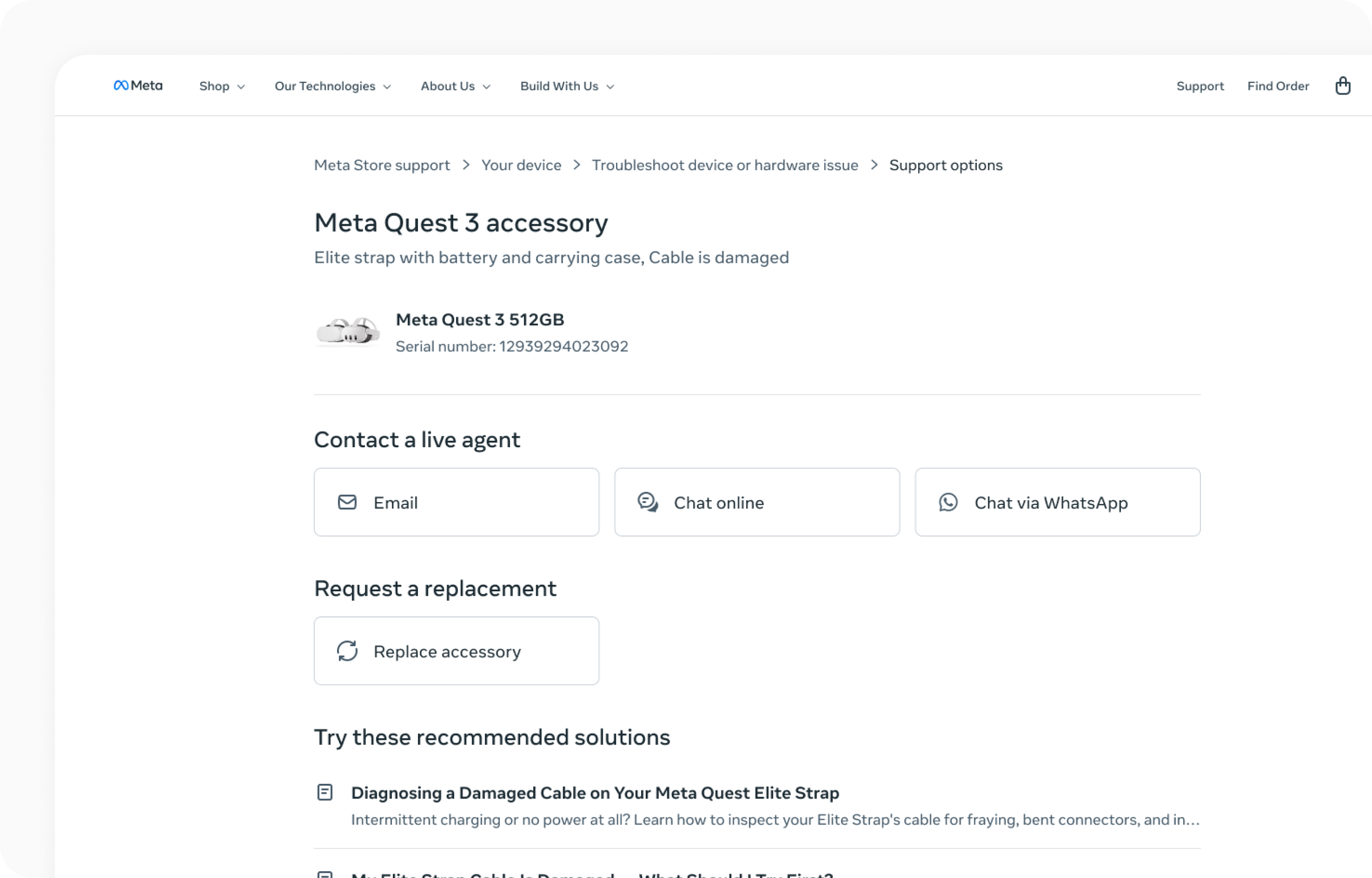Open the About Us menu
This screenshot has width=1372, height=878.
point(455,86)
